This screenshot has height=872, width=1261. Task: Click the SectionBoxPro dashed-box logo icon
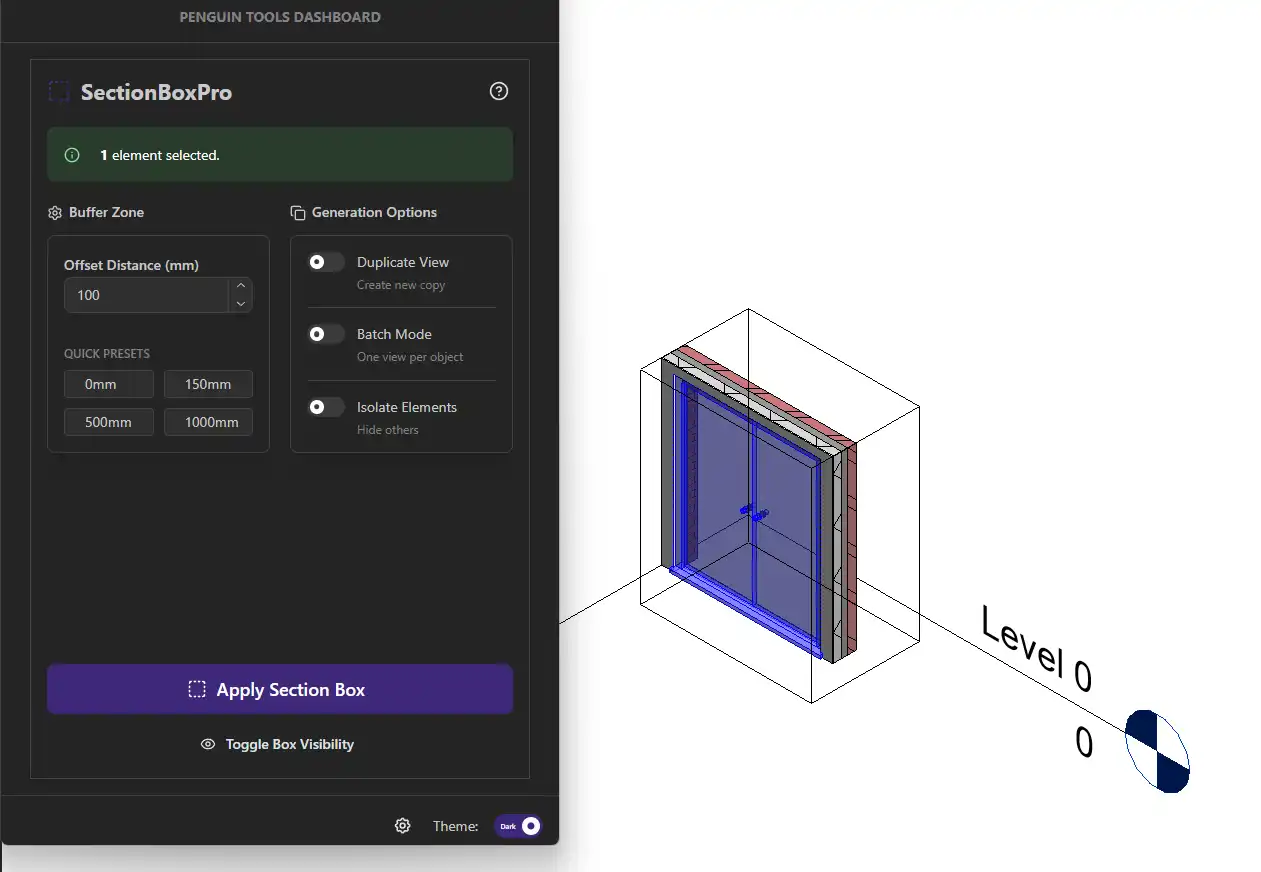tap(59, 92)
